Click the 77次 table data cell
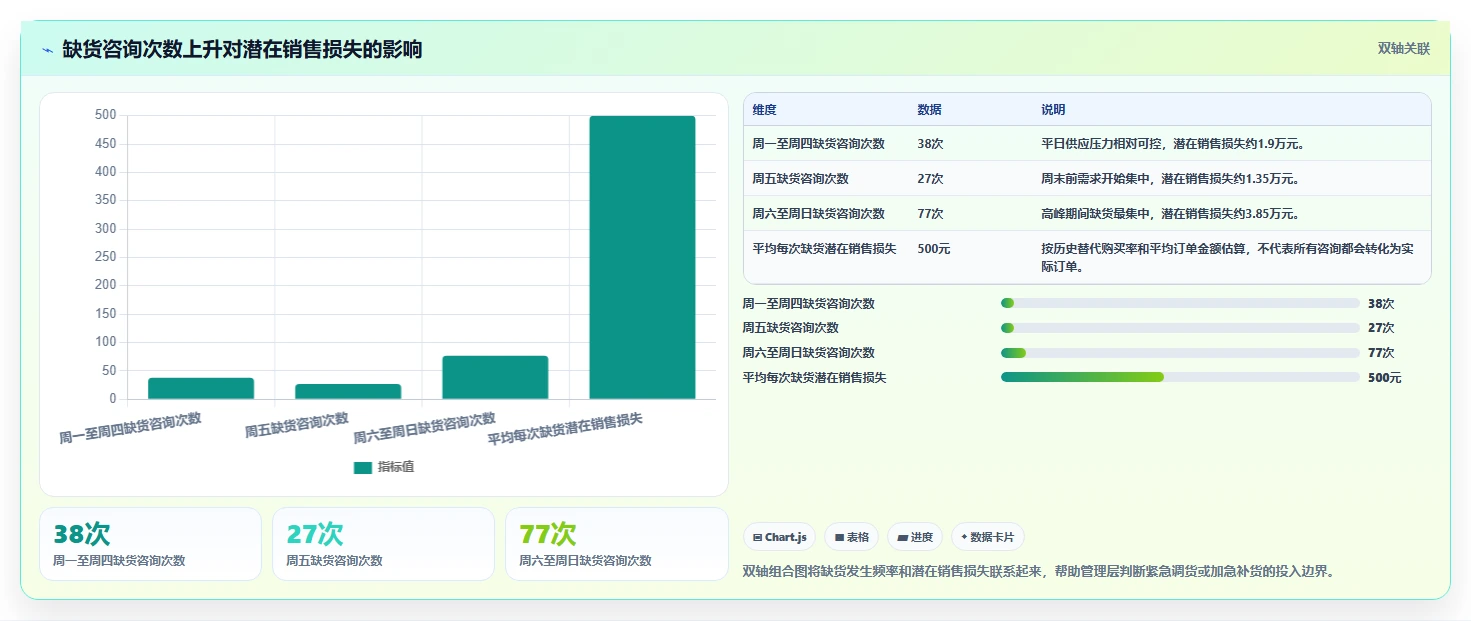Screen dimensions: 1471x621 (x=930, y=214)
